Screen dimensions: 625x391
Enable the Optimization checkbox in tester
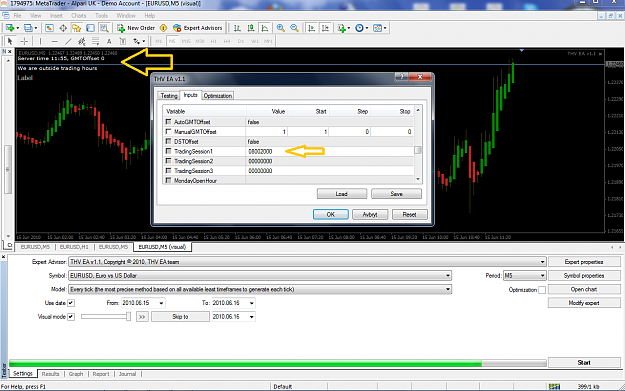click(542, 290)
